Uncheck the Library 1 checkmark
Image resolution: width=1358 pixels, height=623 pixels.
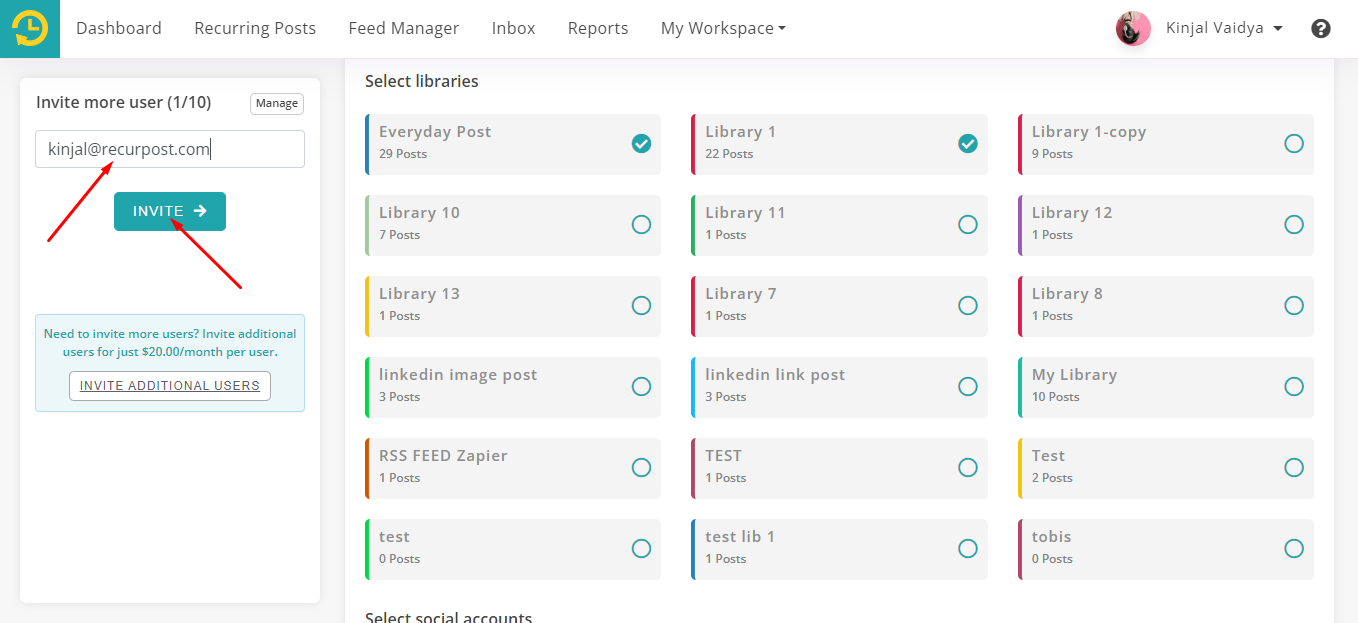968,144
